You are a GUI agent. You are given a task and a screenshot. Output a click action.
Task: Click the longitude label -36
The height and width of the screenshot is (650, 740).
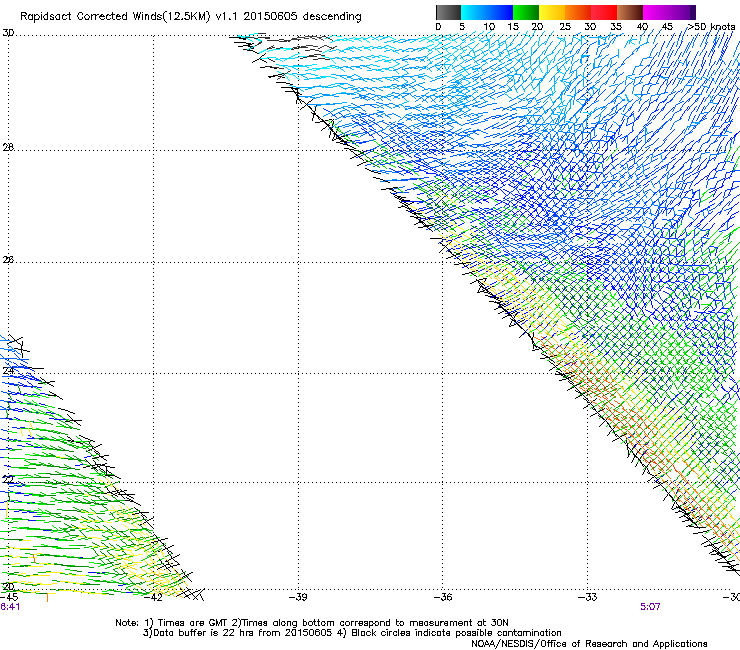click(443, 597)
